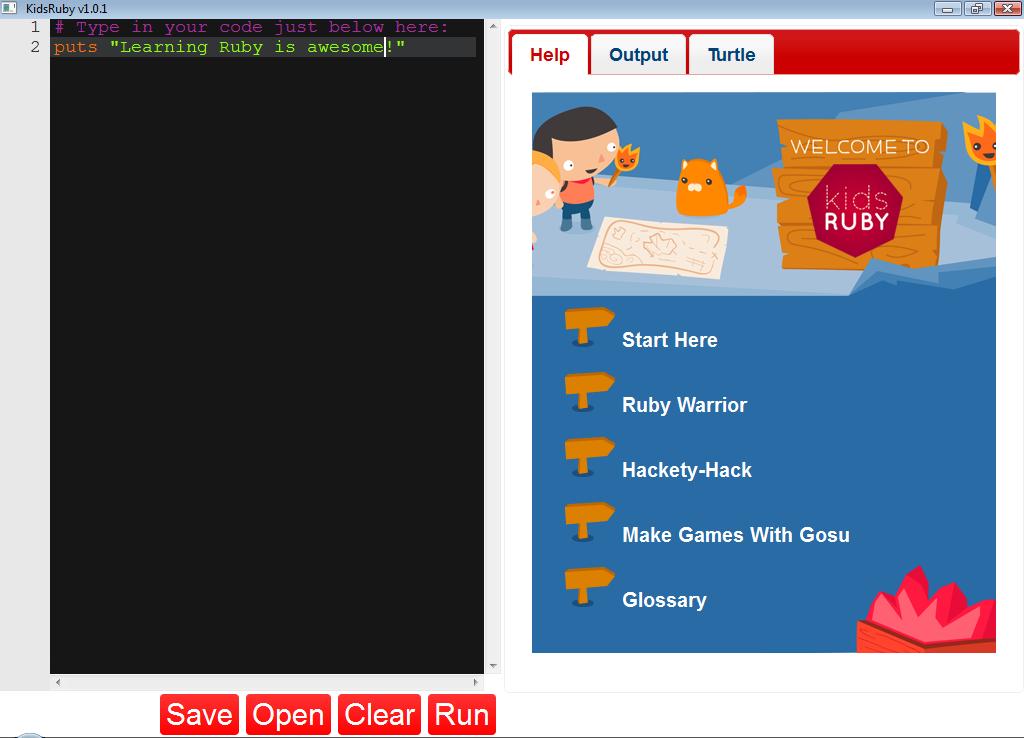
Task: Open the Start Here lesson link
Action: pos(669,340)
